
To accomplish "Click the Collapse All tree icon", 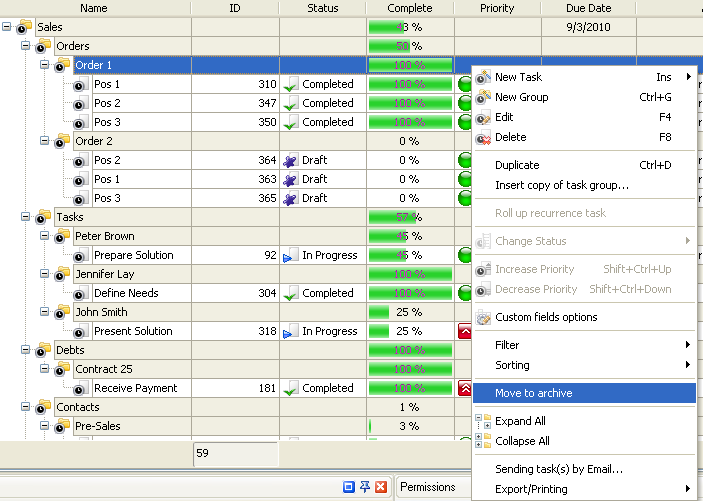I will click(x=484, y=441).
